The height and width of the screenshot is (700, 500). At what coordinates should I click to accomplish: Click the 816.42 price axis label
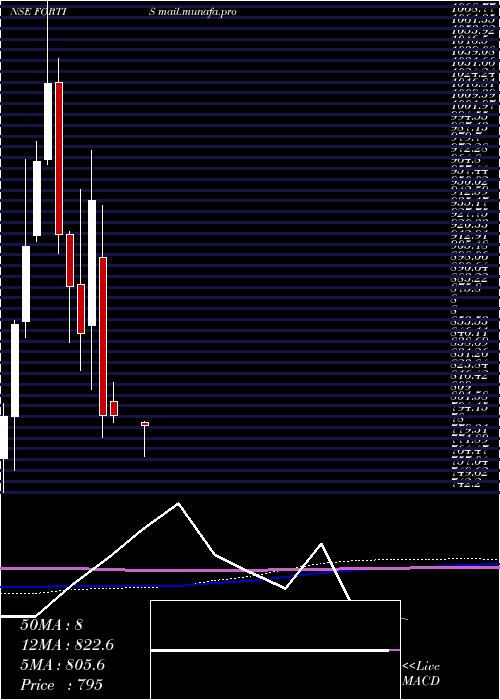pos(470,375)
